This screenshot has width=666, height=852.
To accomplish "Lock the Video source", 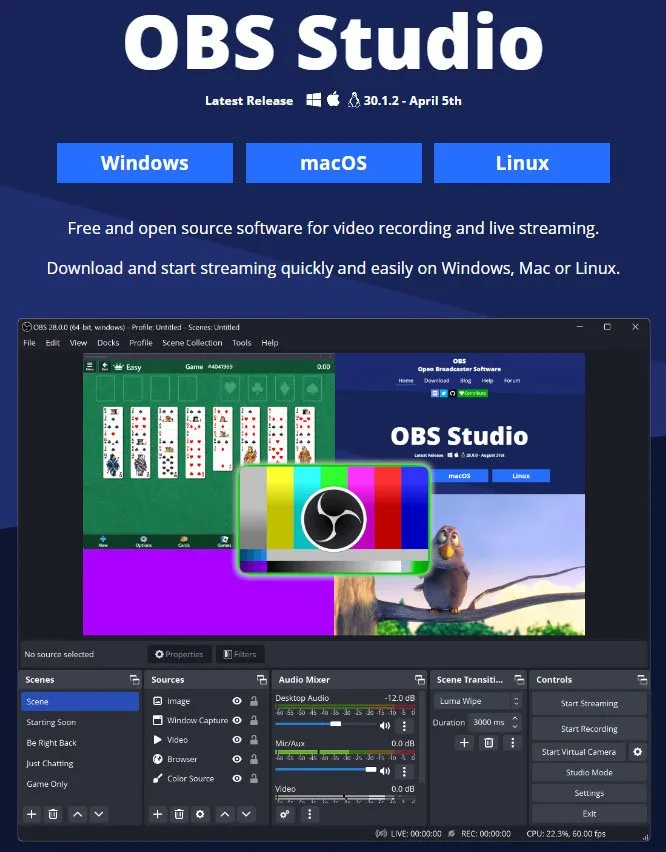I will coord(254,740).
